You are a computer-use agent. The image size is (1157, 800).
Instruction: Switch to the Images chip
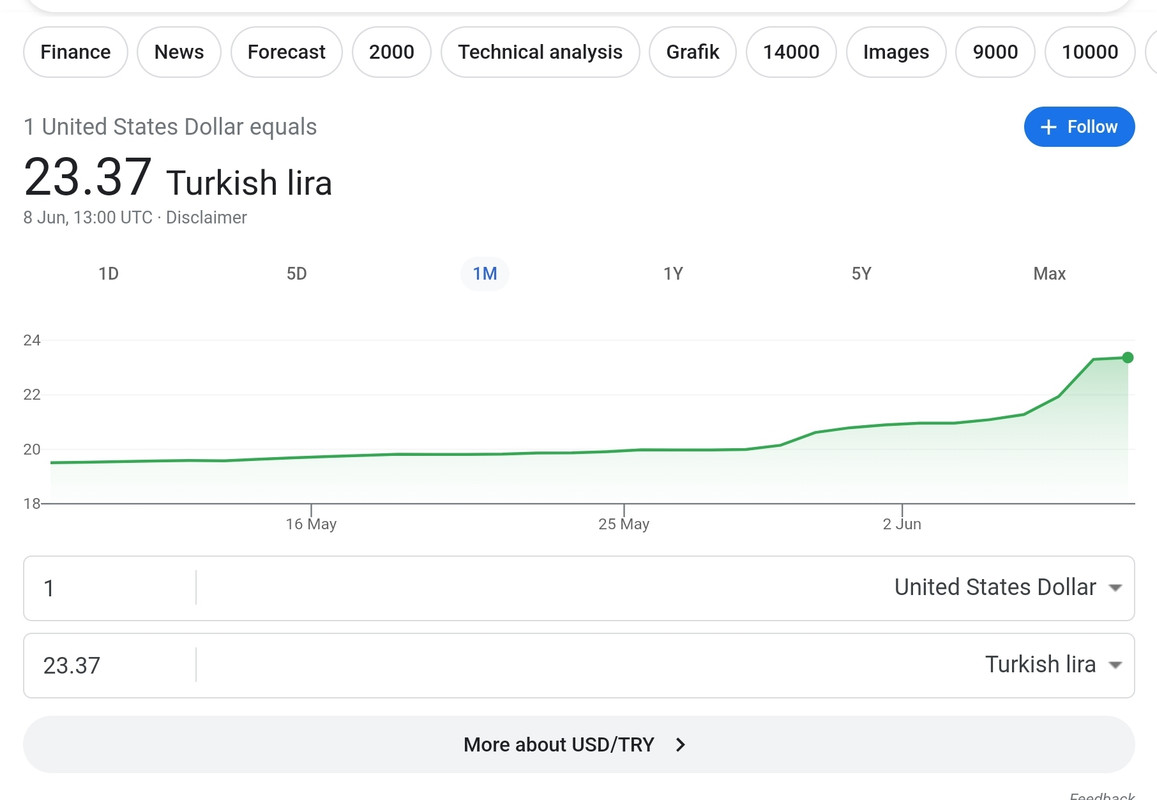click(896, 52)
